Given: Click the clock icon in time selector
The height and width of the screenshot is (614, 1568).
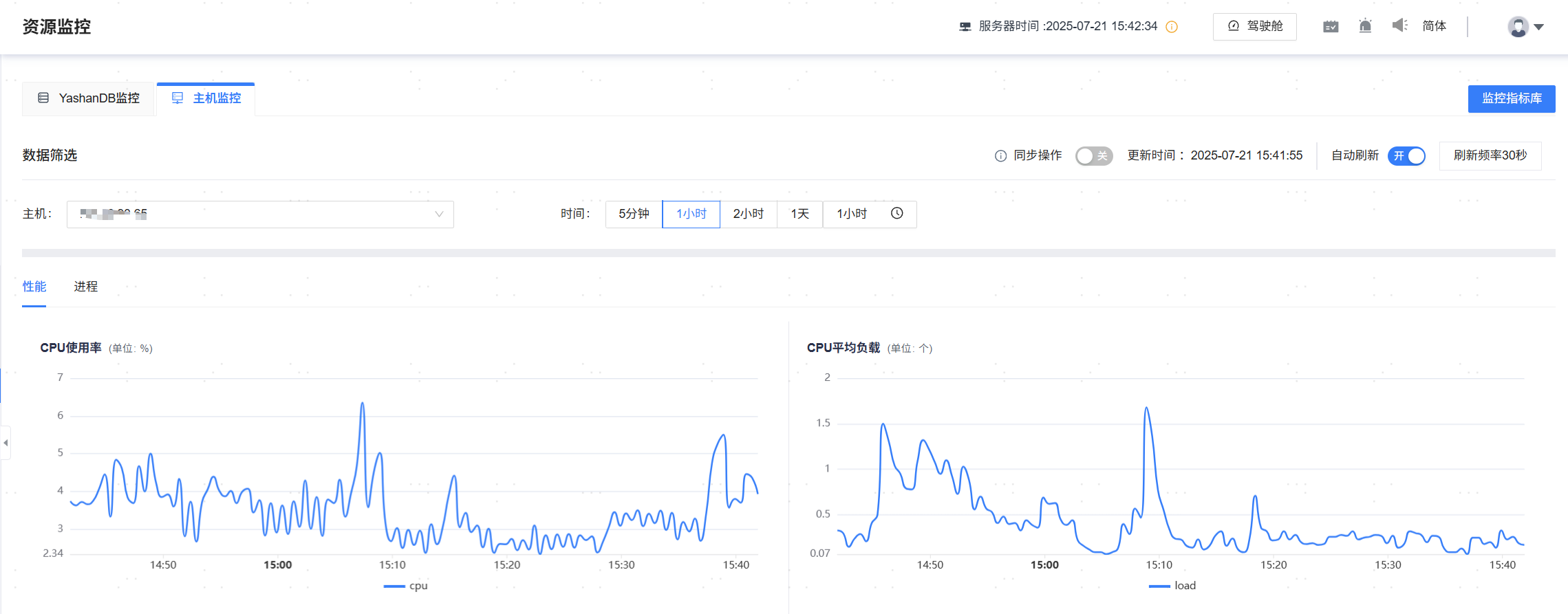Looking at the screenshot, I should (897, 214).
